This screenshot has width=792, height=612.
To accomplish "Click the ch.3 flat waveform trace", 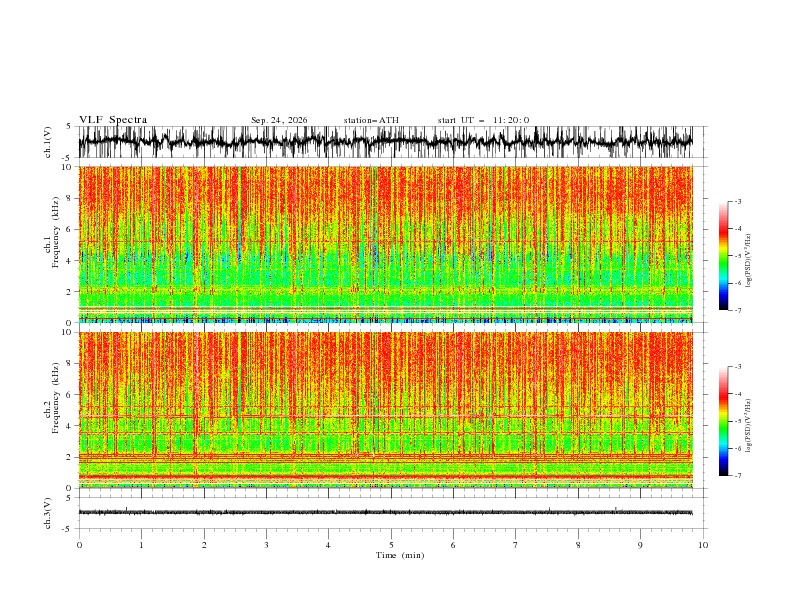I will [385, 513].
